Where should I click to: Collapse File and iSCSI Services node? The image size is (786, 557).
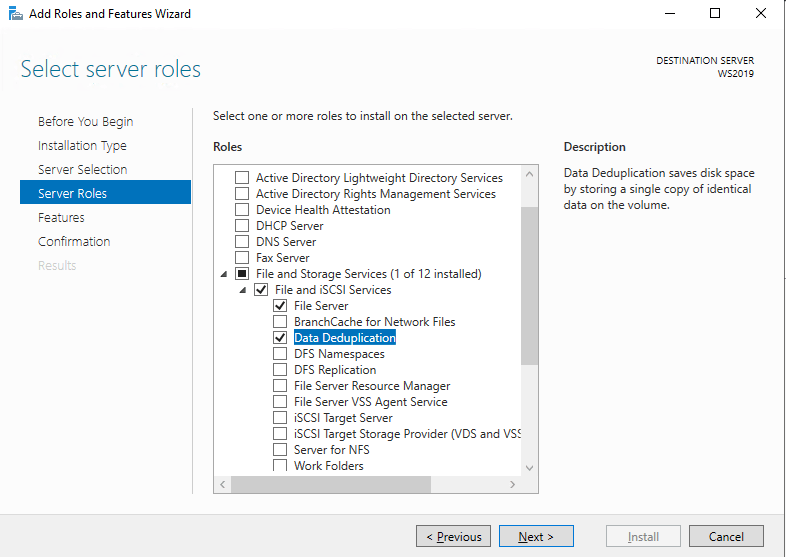pos(243,290)
